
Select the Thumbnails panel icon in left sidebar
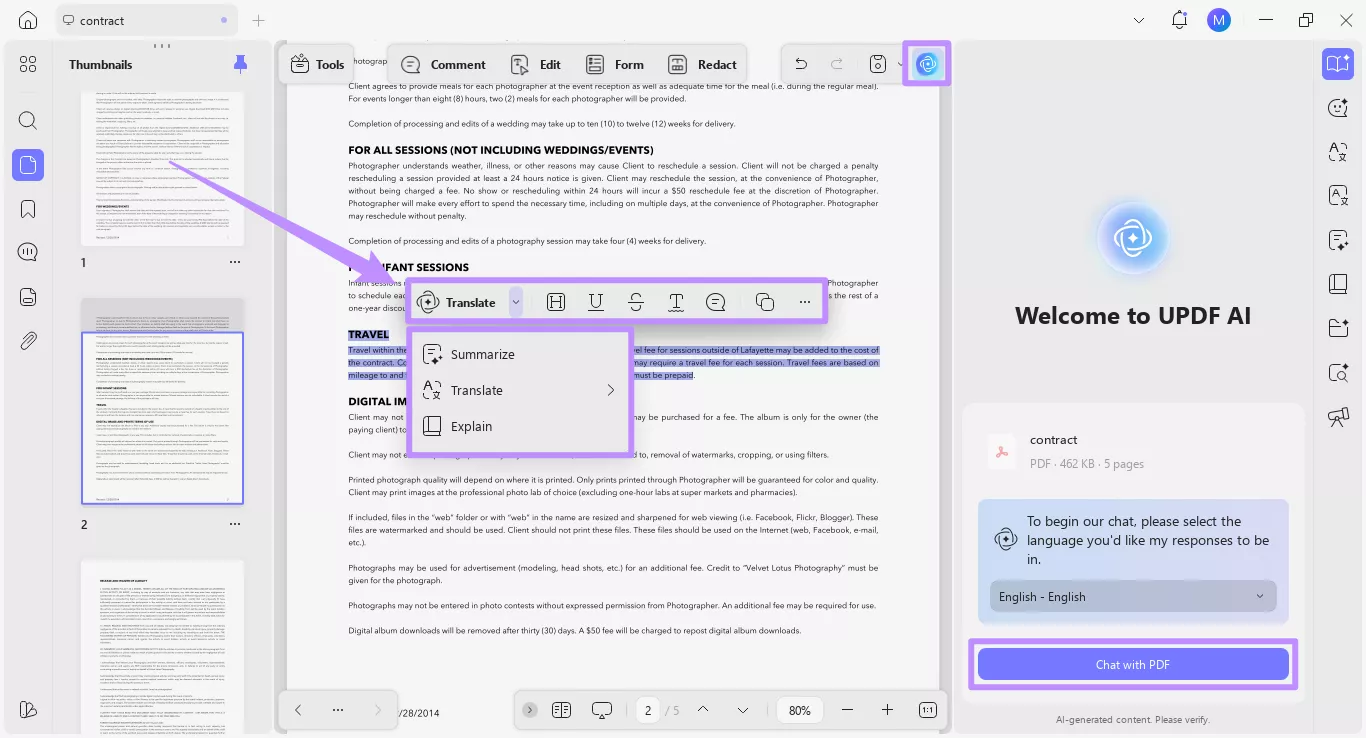[28, 165]
